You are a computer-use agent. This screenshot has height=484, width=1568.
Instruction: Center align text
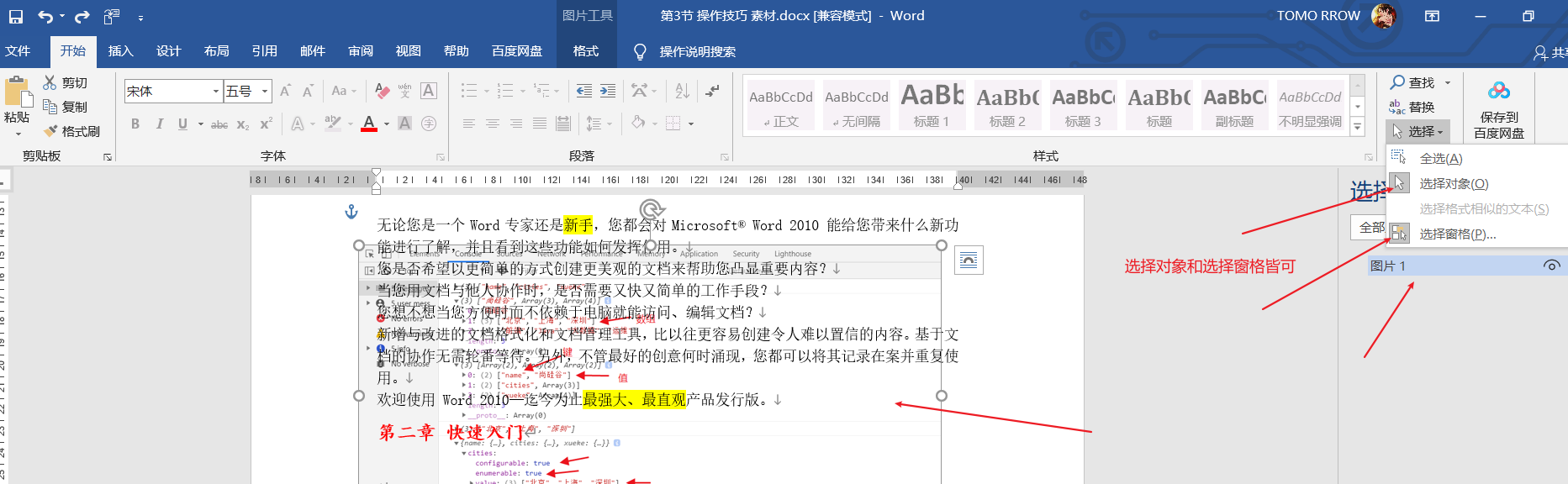tap(493, 124)
